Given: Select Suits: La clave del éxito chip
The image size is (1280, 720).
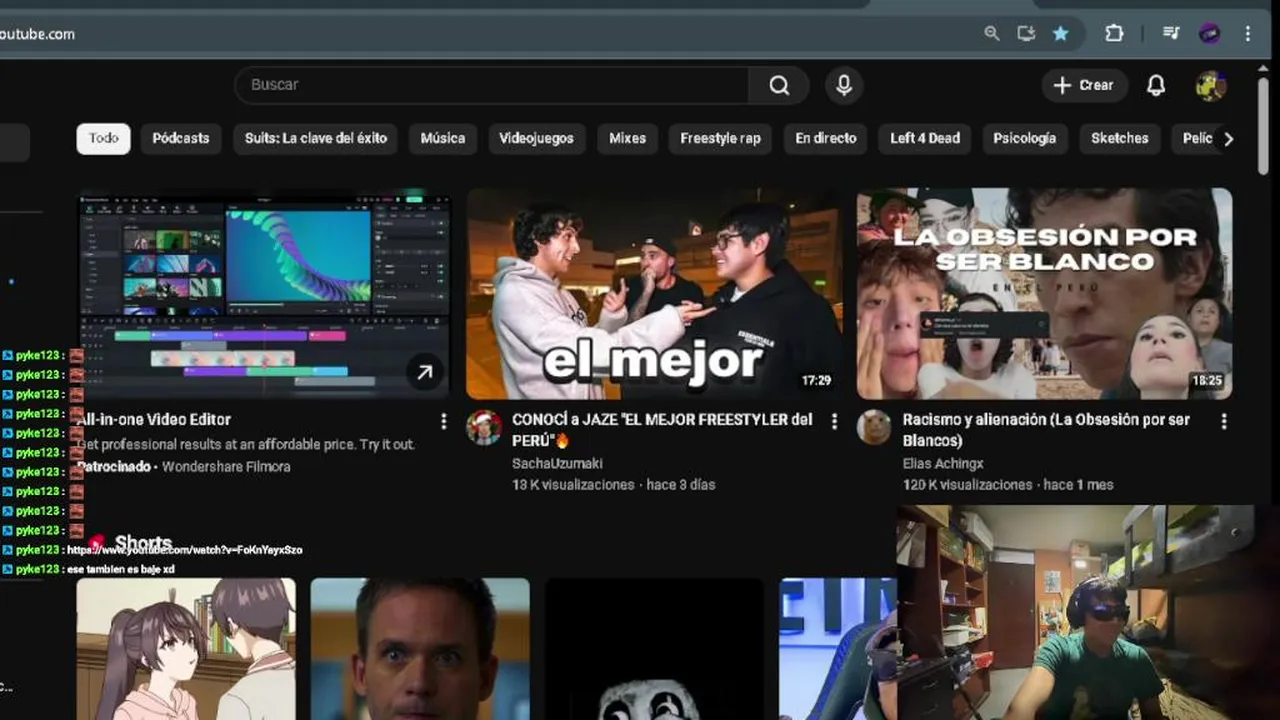Looking at the screenshot, I should pyautogui.click(x=316, y=138).
